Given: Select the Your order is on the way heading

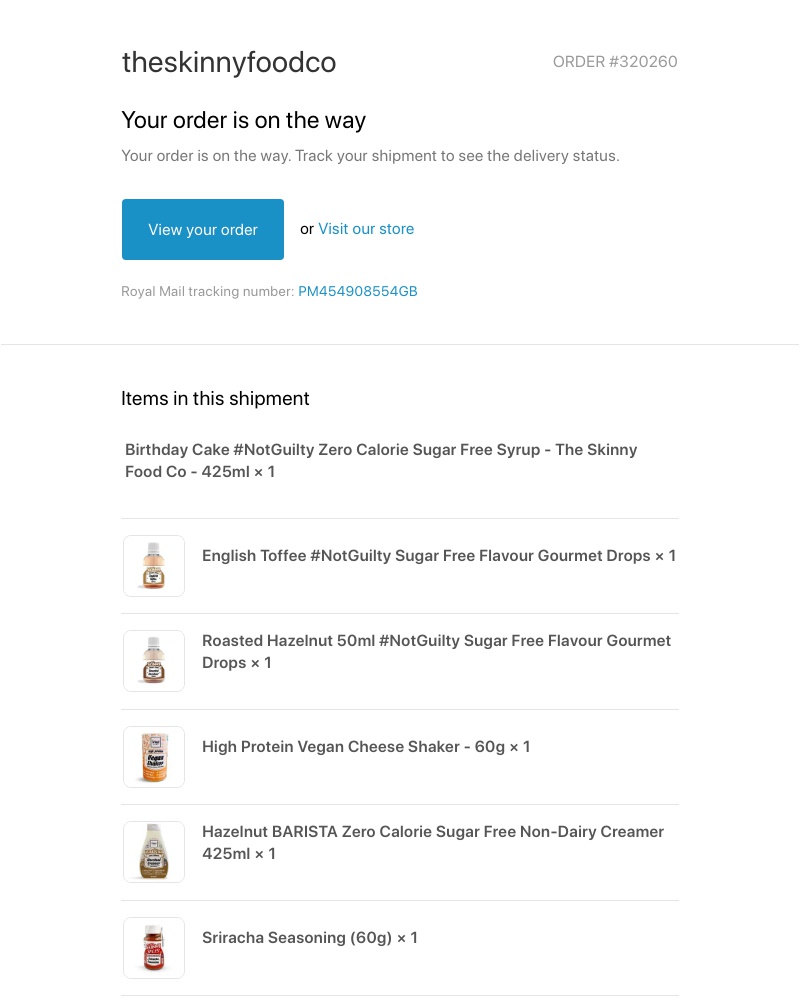Looking at the screenshot, I should (243, 120).
